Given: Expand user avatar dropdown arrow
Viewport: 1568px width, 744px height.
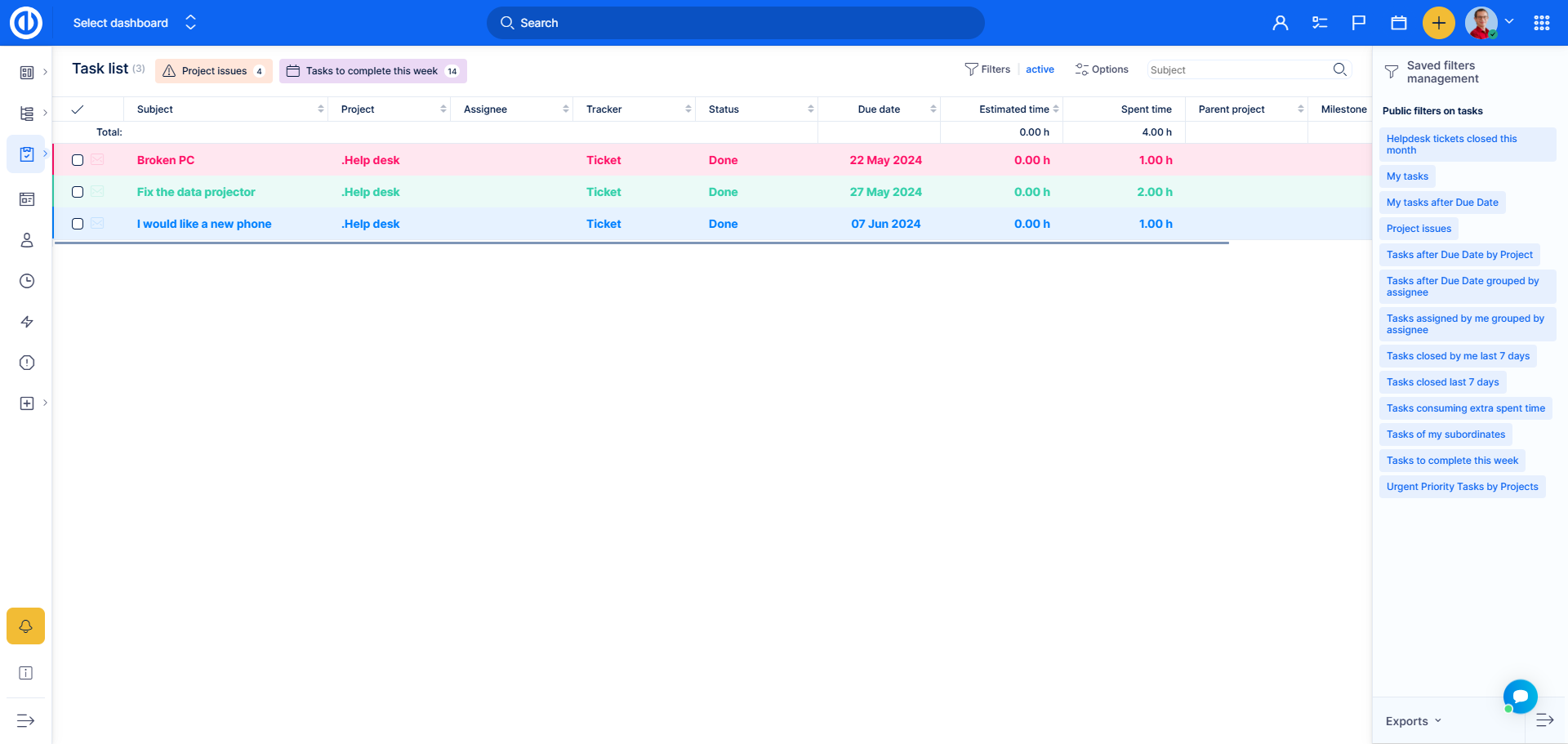Looking at the screenshot, I should [1509, 22].
